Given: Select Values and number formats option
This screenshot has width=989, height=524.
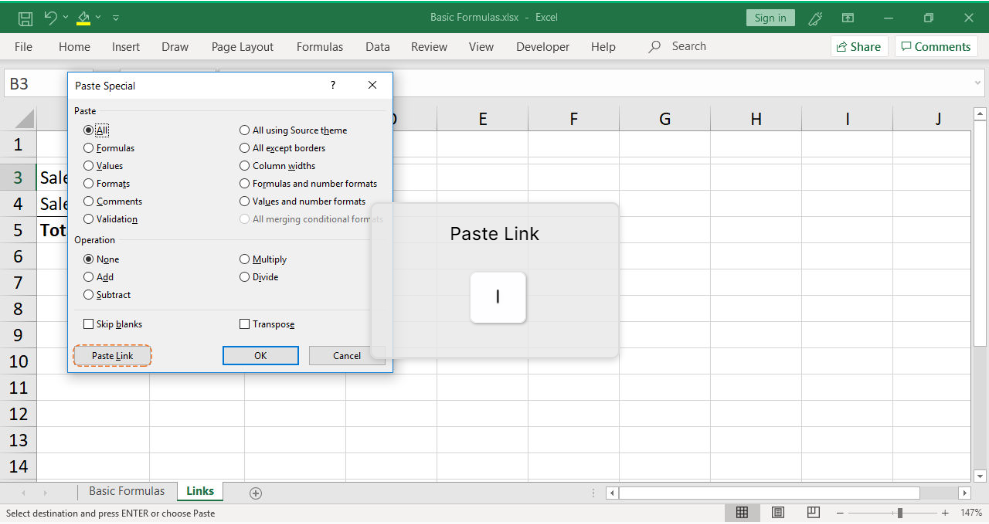Looking at the screenshot, I should [x=302, y=201].
